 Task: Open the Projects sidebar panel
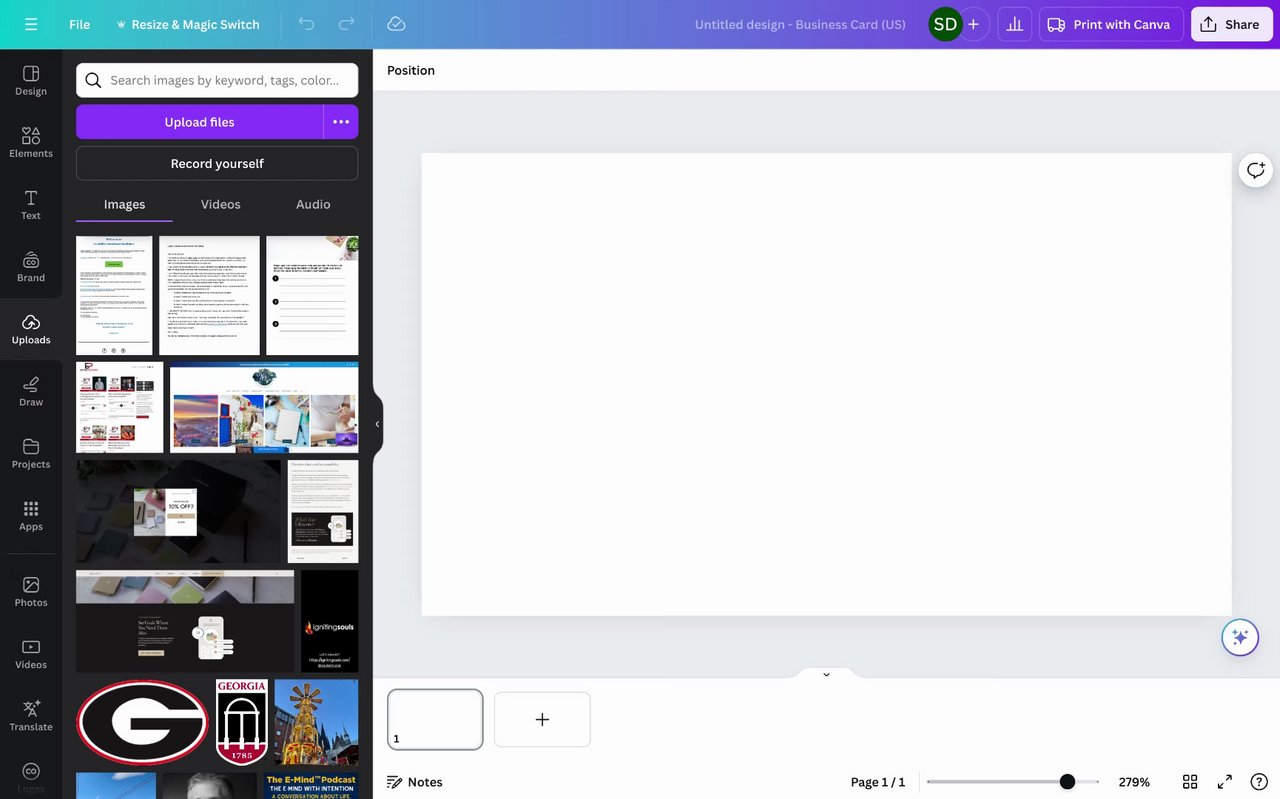tap(31, 453)
